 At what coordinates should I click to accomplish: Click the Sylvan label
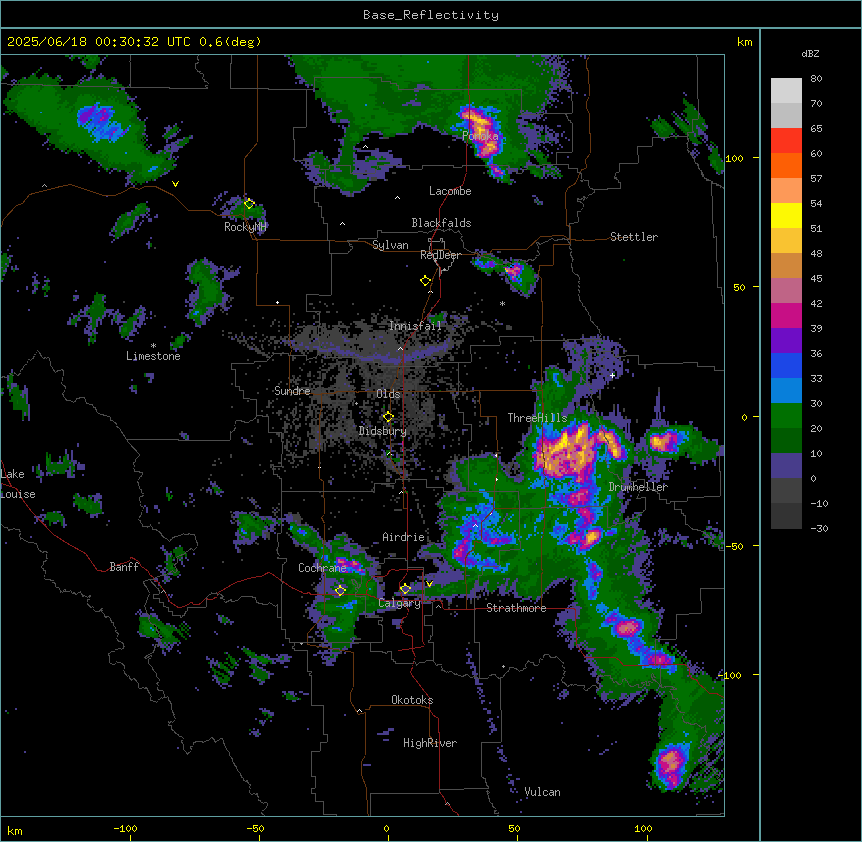(390, 245)
